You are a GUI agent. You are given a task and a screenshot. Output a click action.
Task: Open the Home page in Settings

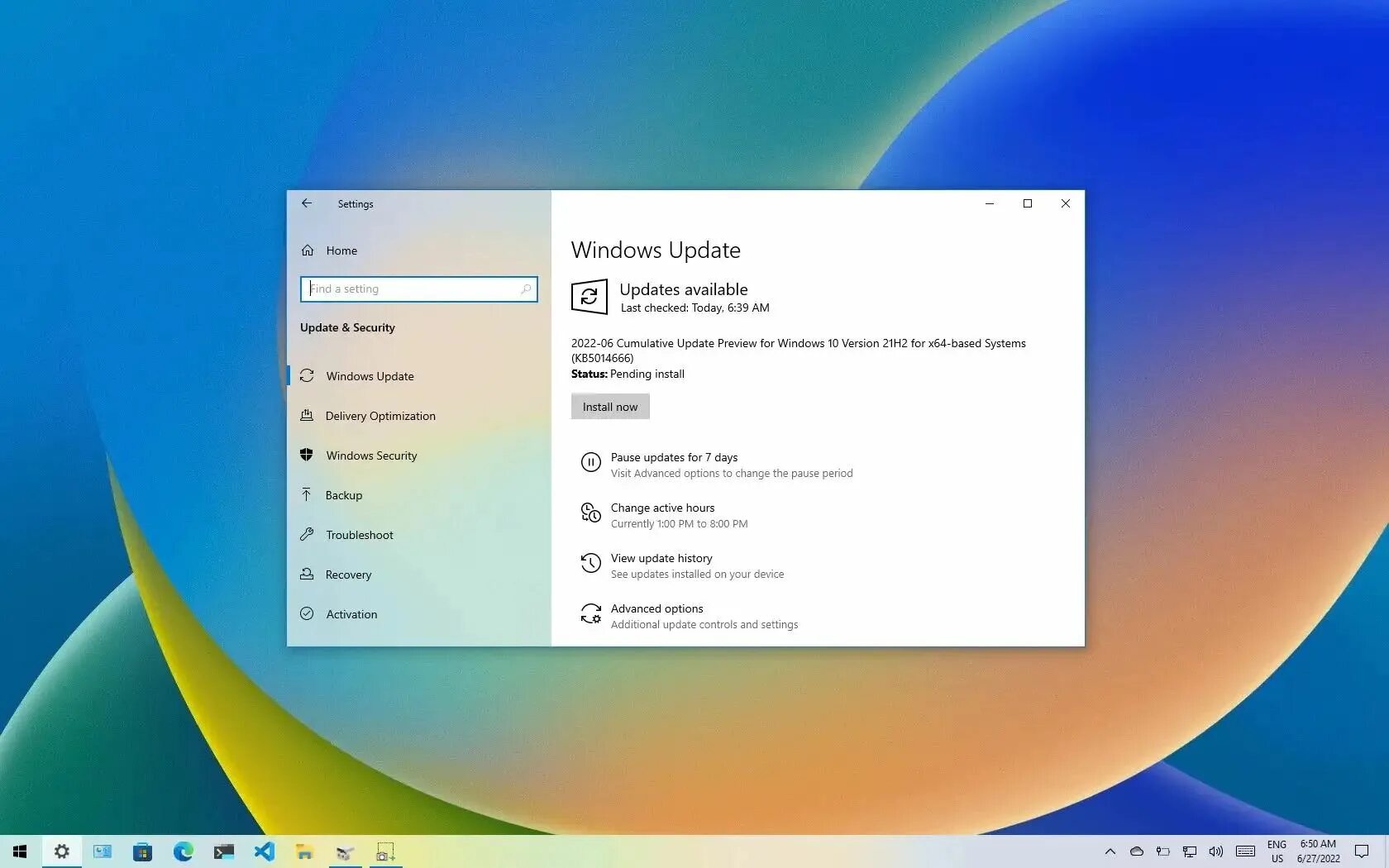(x=341, y=250)
